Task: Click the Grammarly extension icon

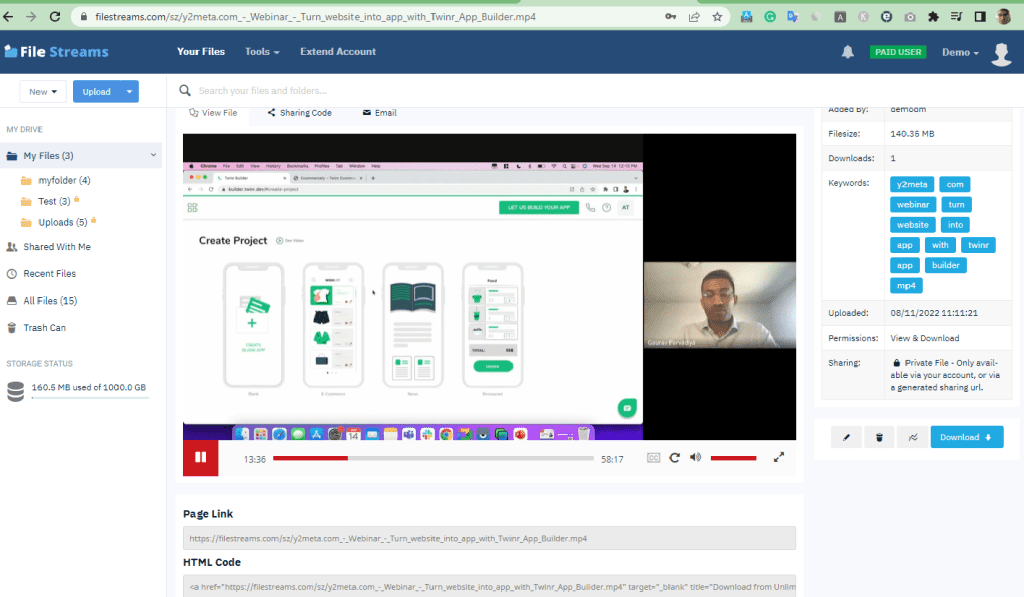Action: coord(770,17)
